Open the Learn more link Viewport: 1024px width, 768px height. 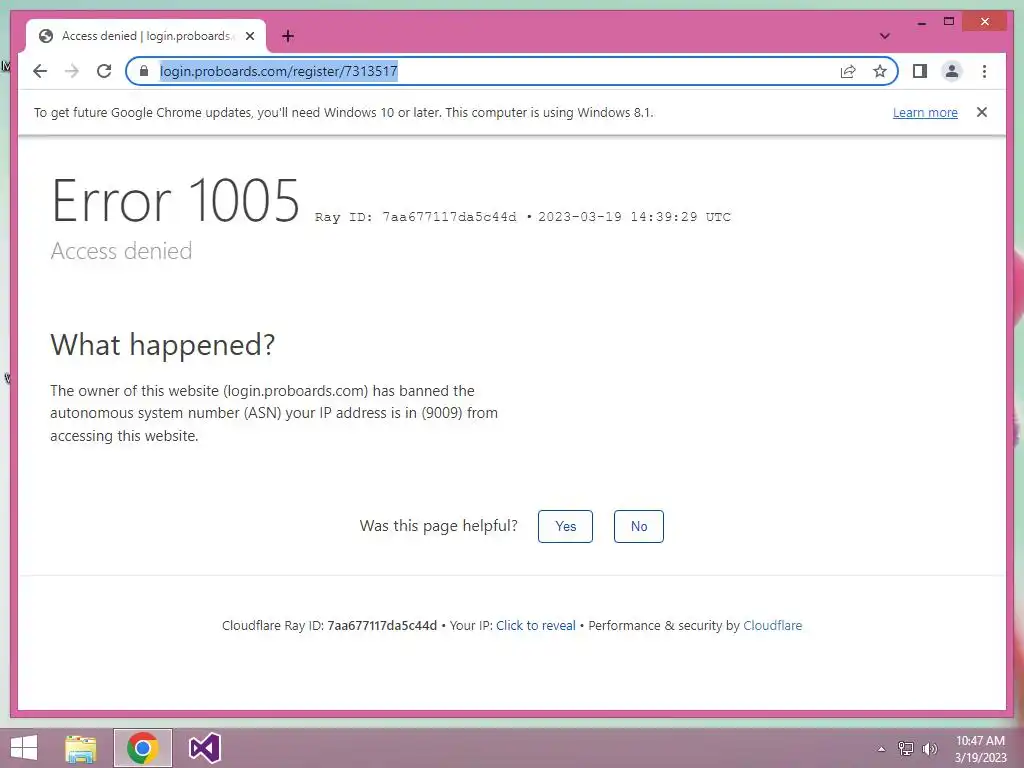pos(925,112)
